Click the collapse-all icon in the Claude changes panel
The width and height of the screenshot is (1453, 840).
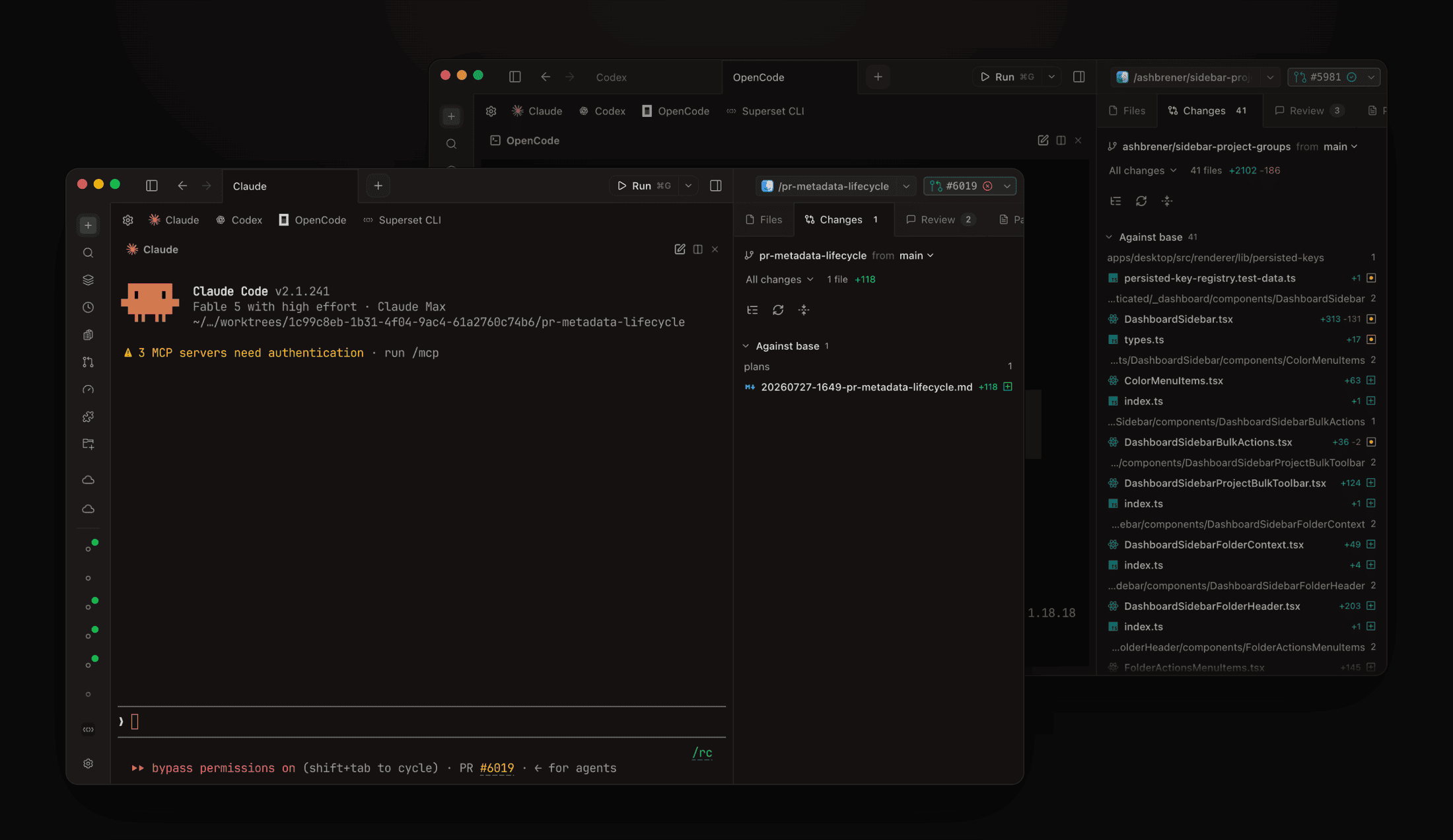click(804, 310)
